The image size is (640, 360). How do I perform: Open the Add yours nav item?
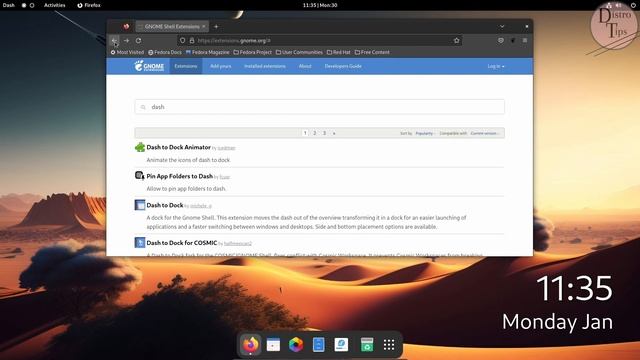[x=220, y=66]
